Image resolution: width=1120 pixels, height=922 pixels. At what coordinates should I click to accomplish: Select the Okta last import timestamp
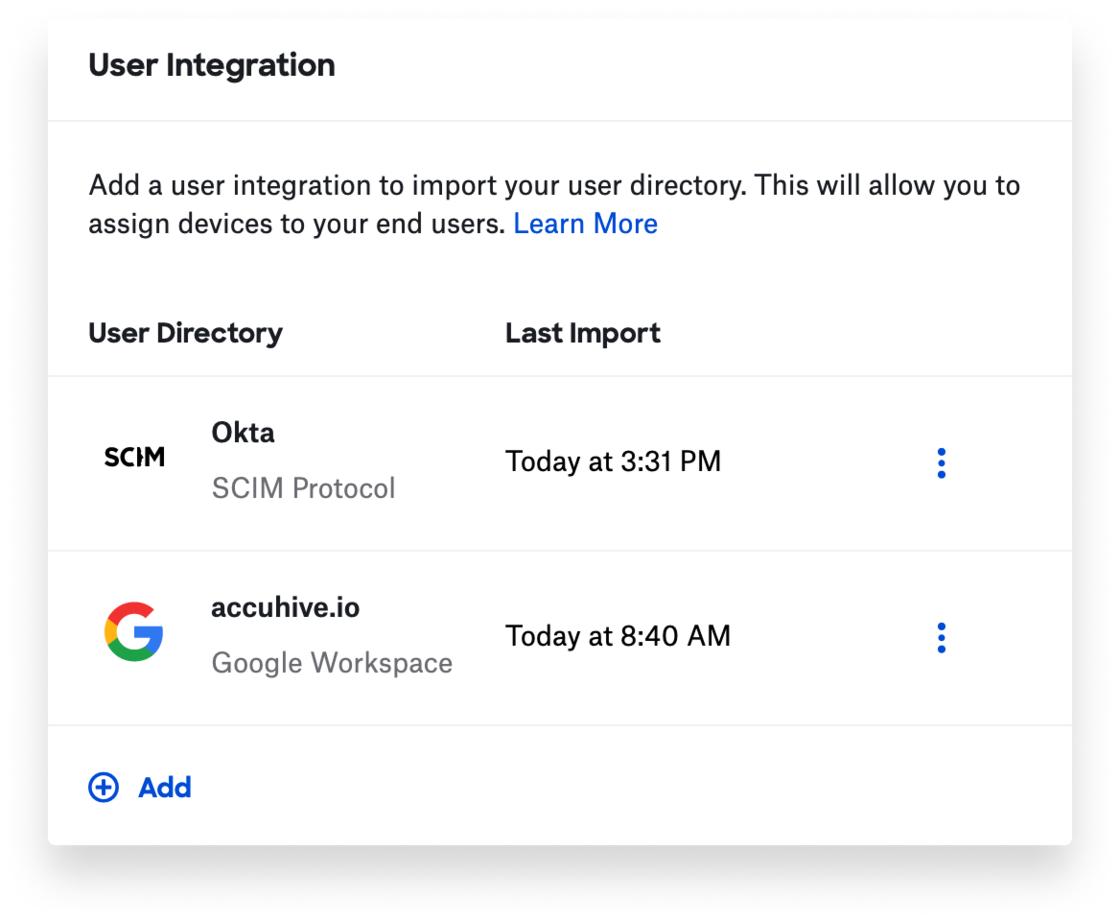[613, 461]
